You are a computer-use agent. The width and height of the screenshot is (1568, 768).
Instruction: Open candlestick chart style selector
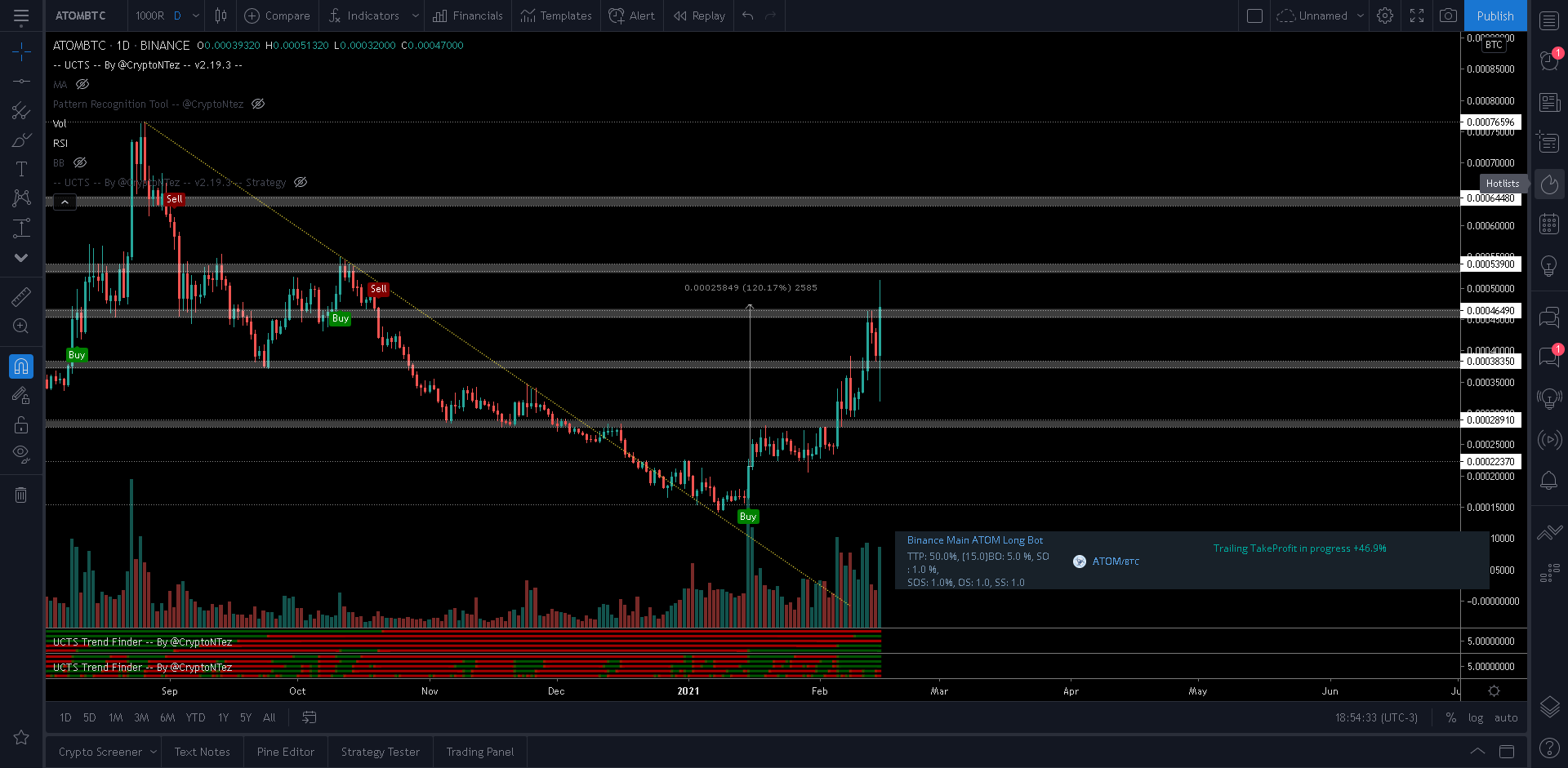pyautogui.click(x=220, y=16)
